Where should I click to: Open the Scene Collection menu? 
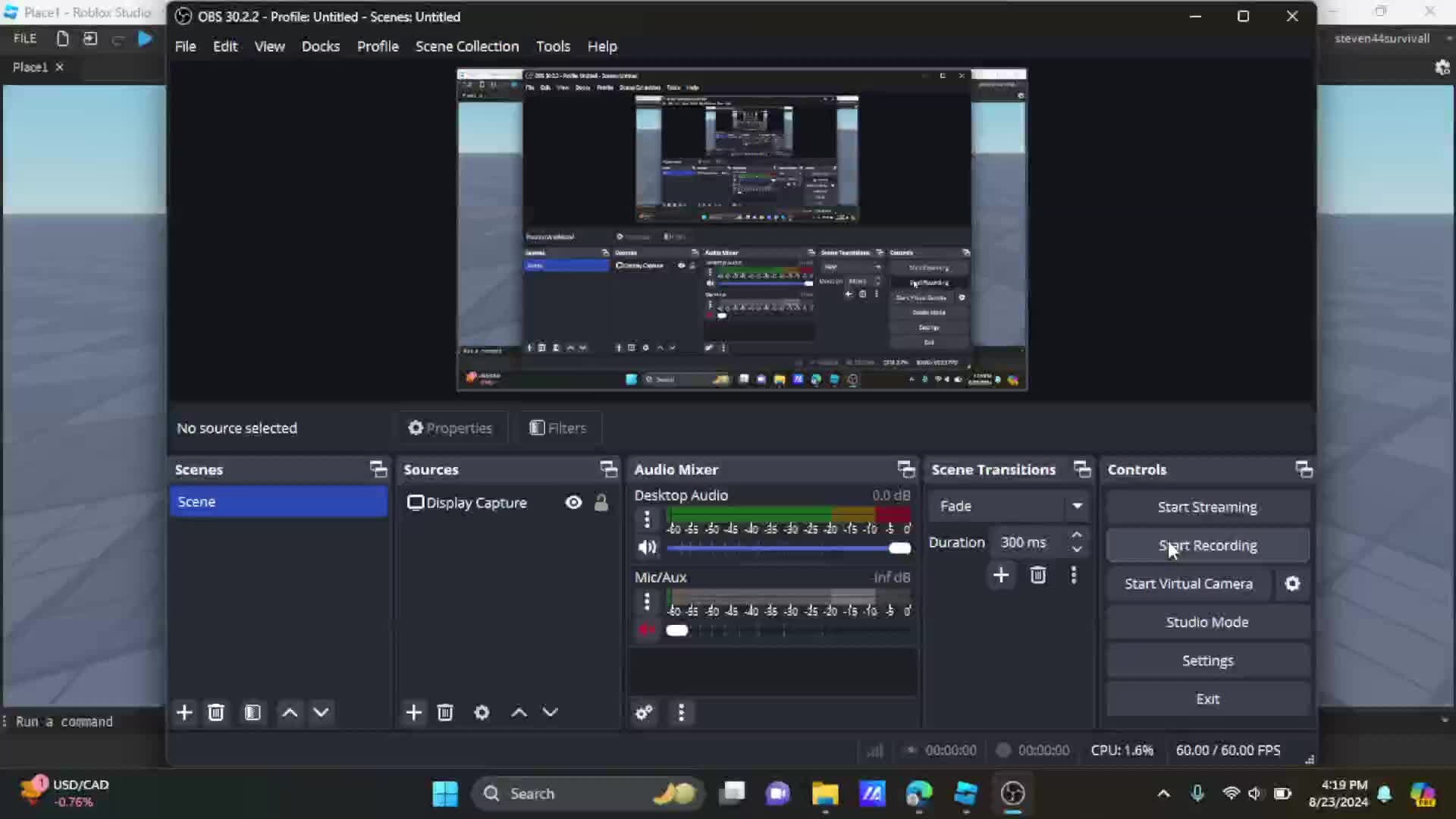click(x=466, y=46)
